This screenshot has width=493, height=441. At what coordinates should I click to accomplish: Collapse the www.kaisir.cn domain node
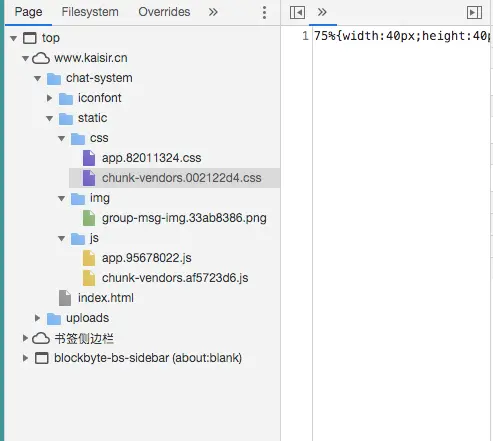26,58
